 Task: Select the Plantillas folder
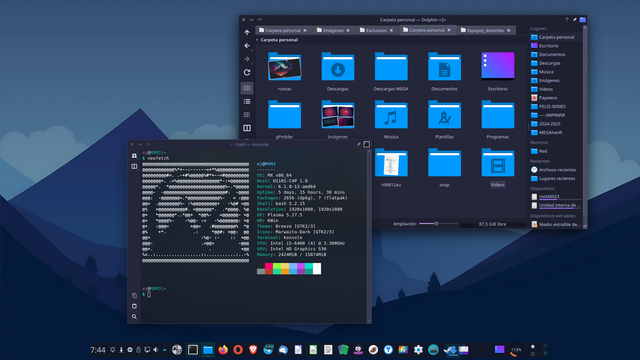(444, 120)
